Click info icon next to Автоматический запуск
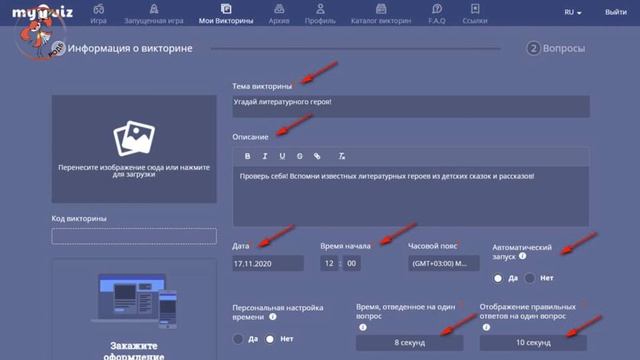 pyautogui.click(x=522, y=256)
